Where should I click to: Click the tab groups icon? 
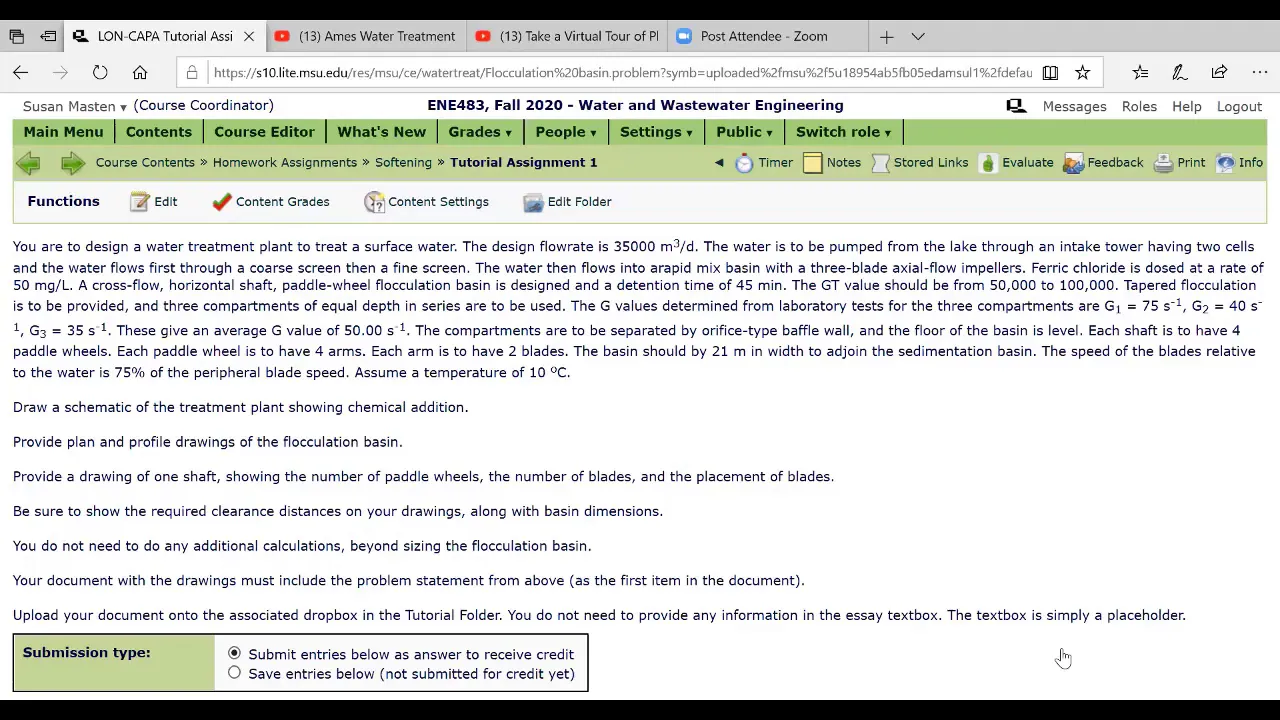16,36
